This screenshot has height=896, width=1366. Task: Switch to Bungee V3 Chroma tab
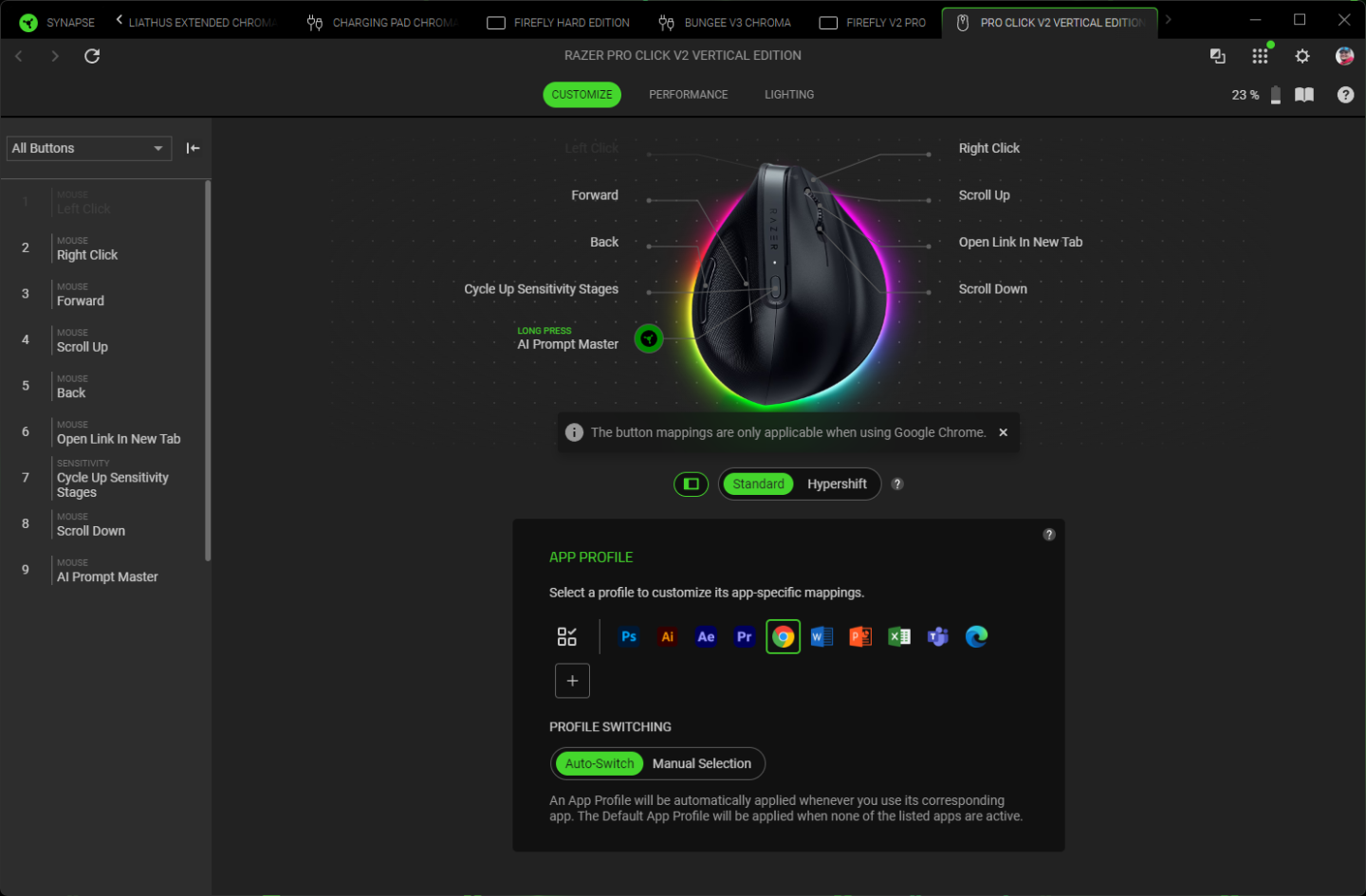725,23
